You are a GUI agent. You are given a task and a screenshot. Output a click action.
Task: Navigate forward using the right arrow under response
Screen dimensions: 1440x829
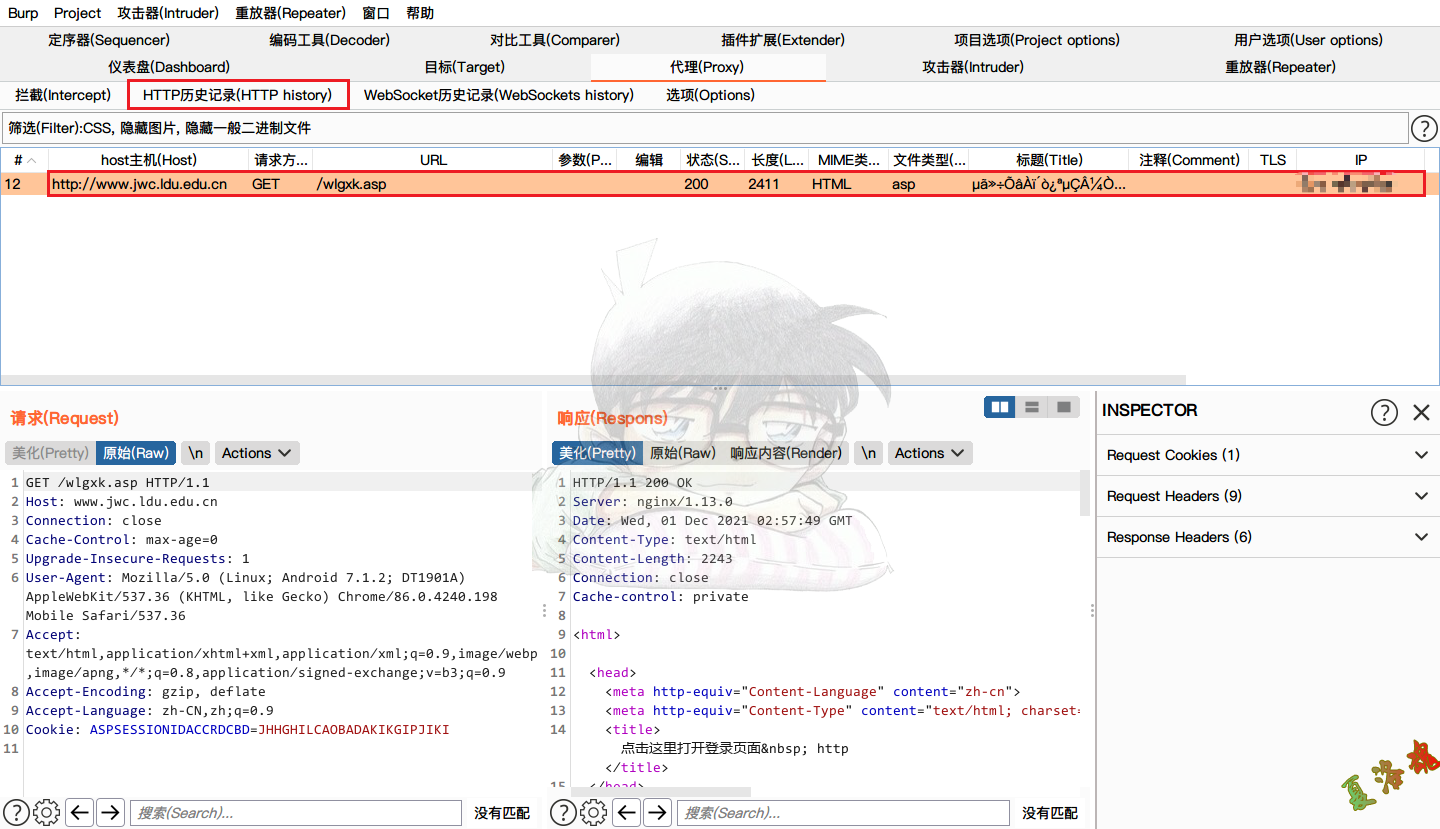(x=657, y=812)
